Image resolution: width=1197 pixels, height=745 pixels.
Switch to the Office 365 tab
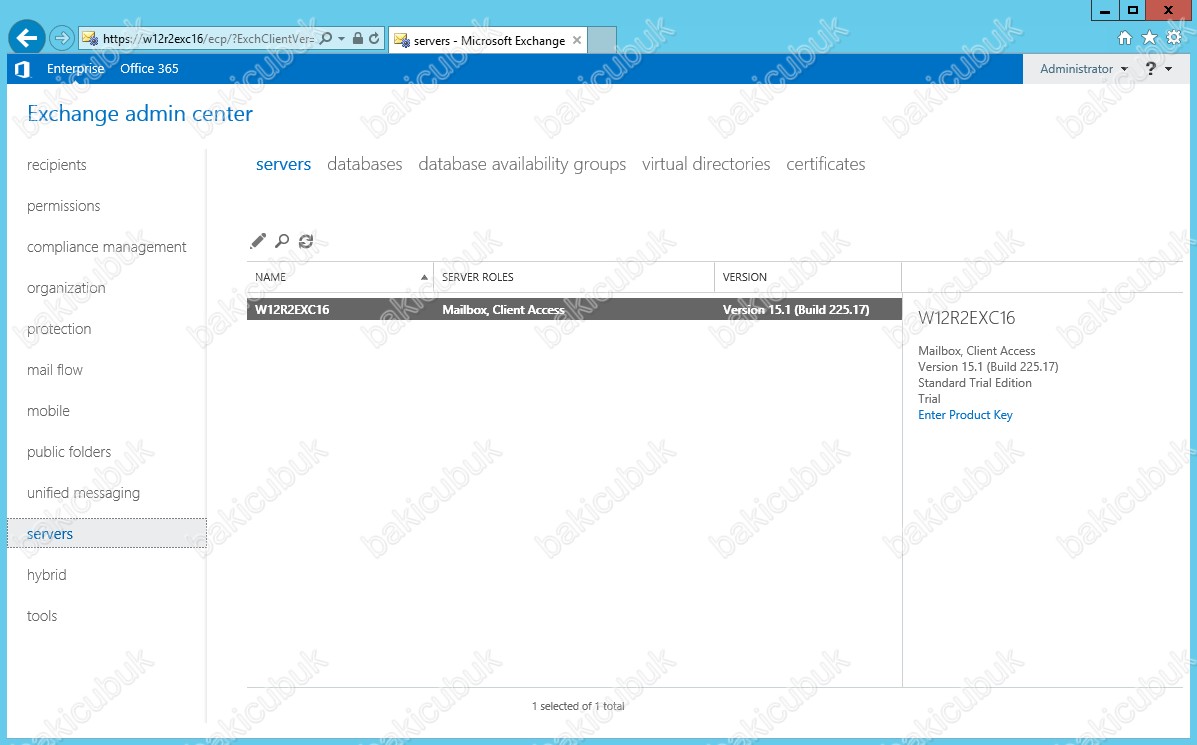tap(149, 69)
